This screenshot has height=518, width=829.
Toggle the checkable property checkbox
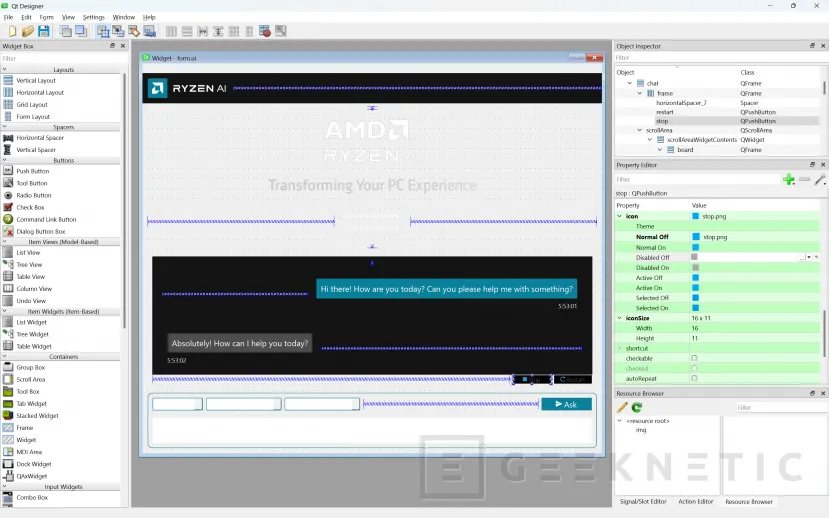pos(694,358)
